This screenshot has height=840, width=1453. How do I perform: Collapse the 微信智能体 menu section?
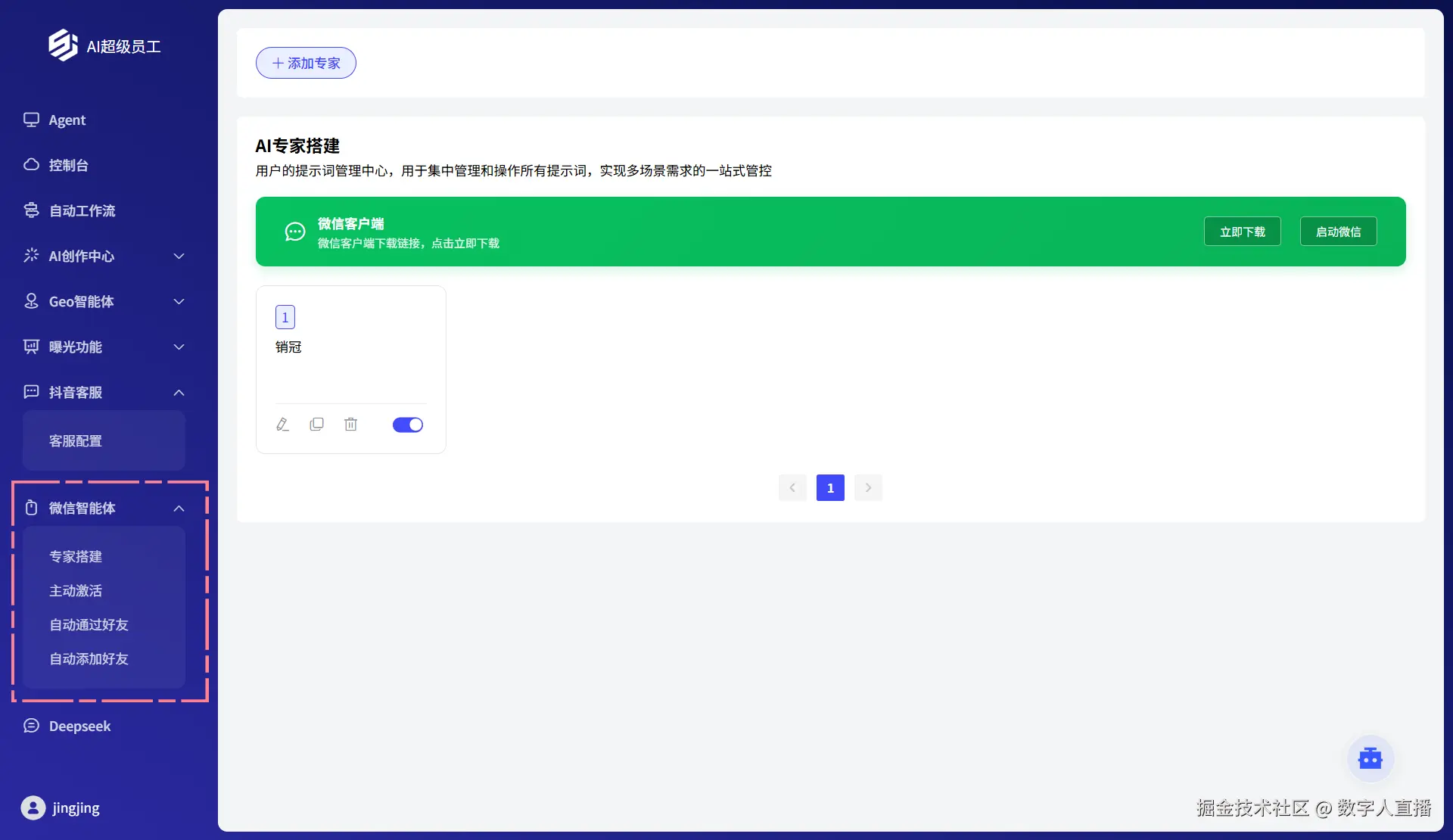point(179,508)
